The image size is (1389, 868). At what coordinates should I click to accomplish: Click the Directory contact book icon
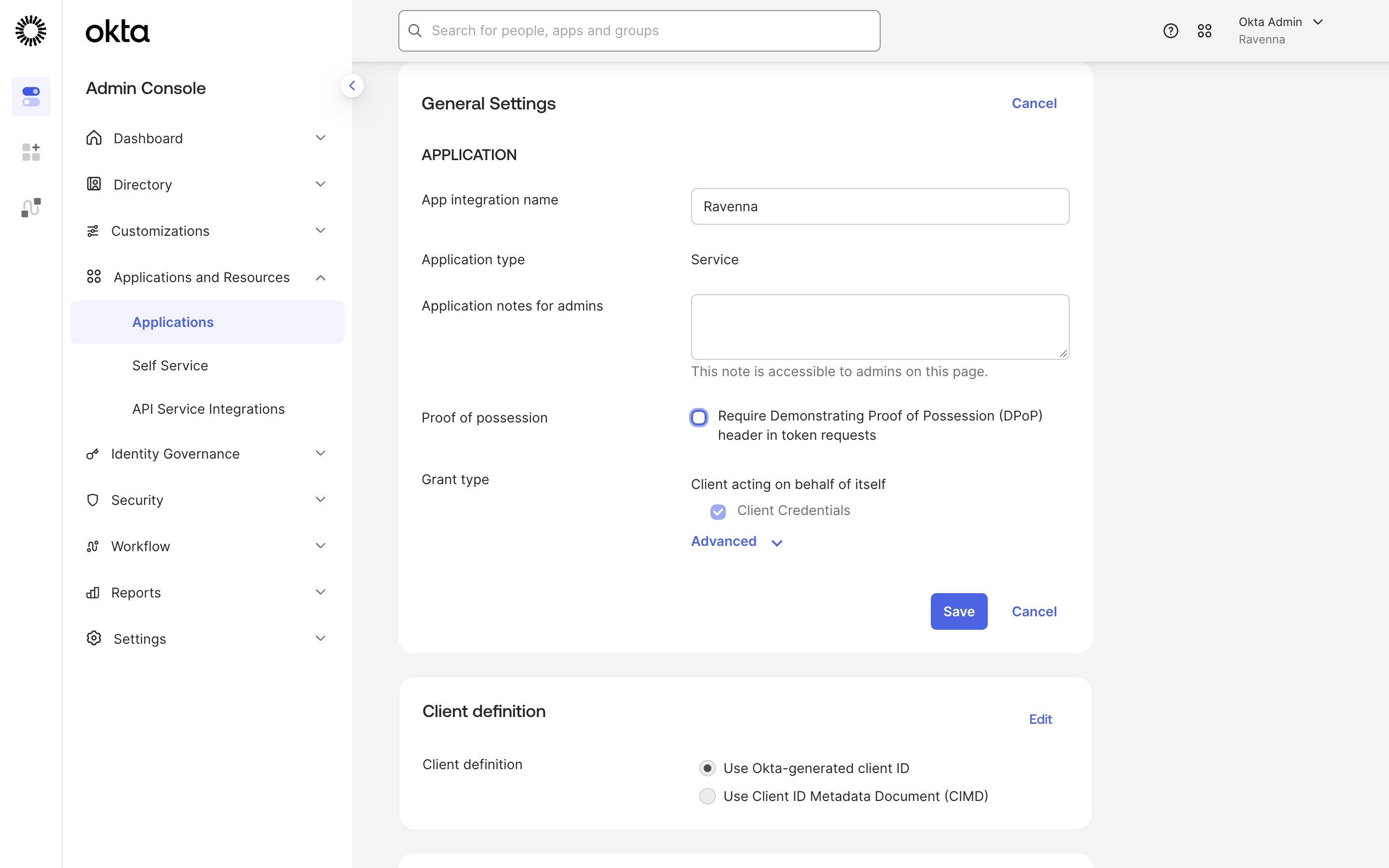coord(94,184)
